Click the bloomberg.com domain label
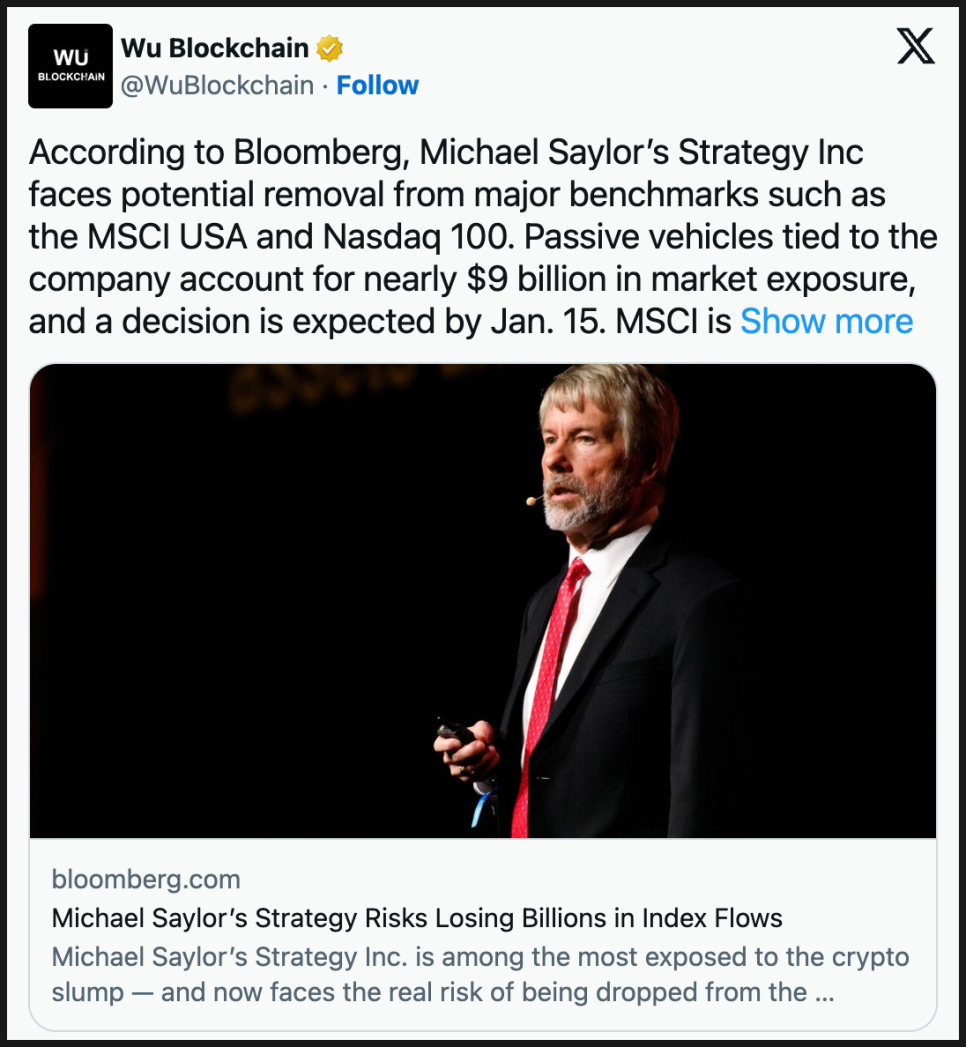966x1047 pixels. pos(146,880)
